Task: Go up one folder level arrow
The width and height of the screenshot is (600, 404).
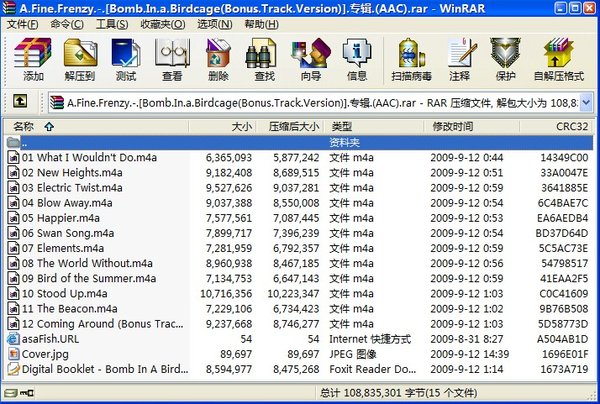Action: tap(20, 101)
